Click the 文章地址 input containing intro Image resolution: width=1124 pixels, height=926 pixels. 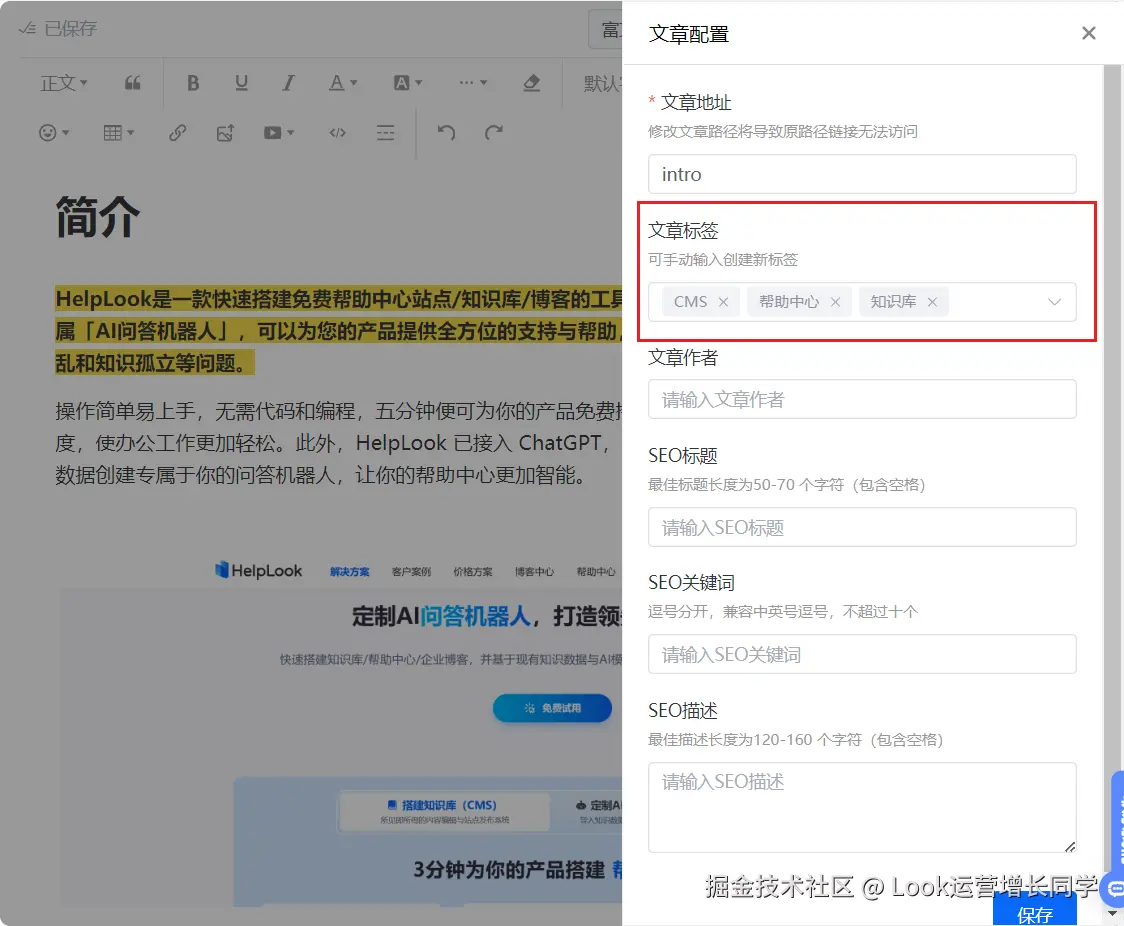(x=862, y=174)
